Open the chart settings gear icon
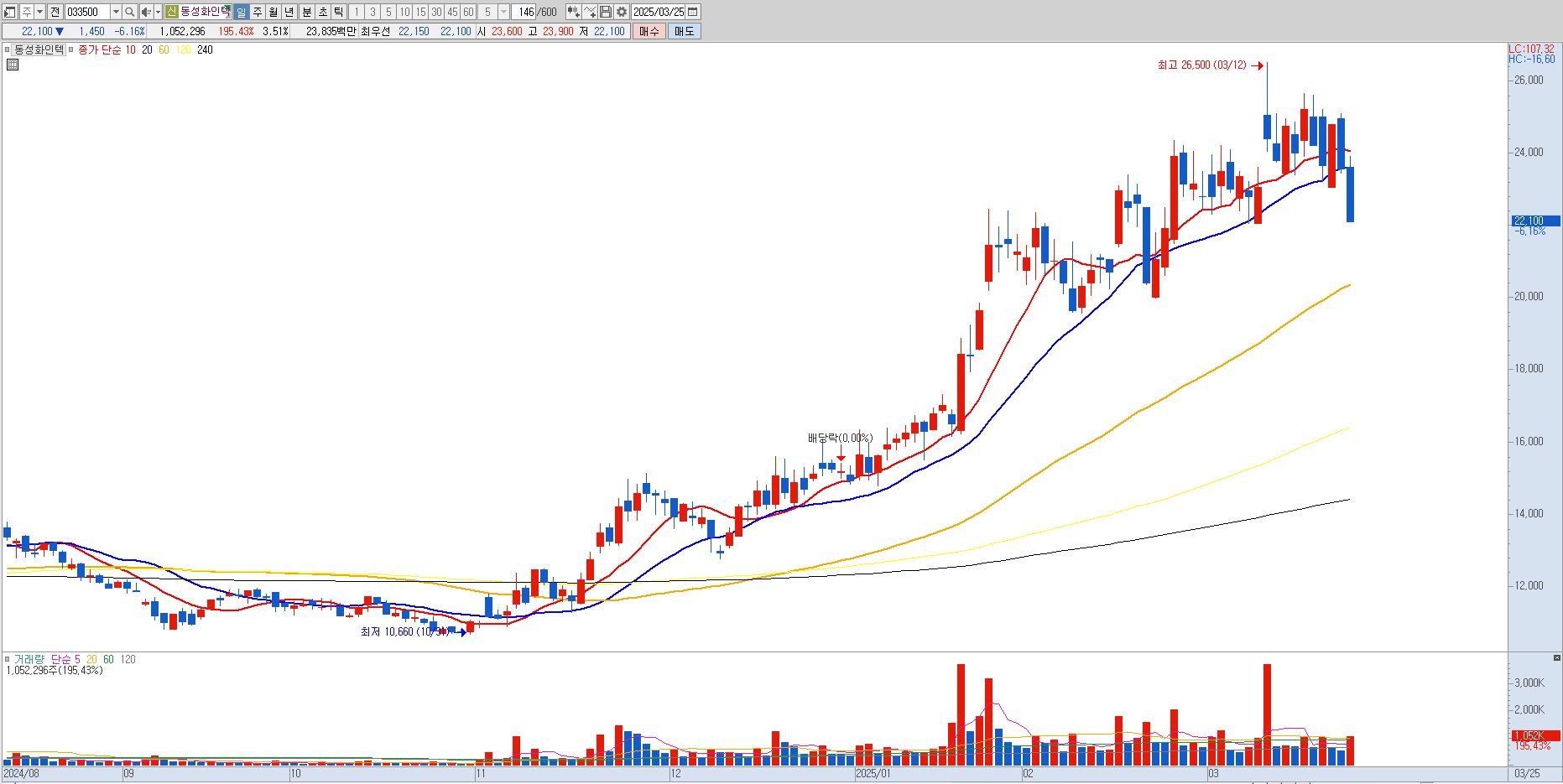This screenshot has height=784, width=1563. click(x=622, y=12)
